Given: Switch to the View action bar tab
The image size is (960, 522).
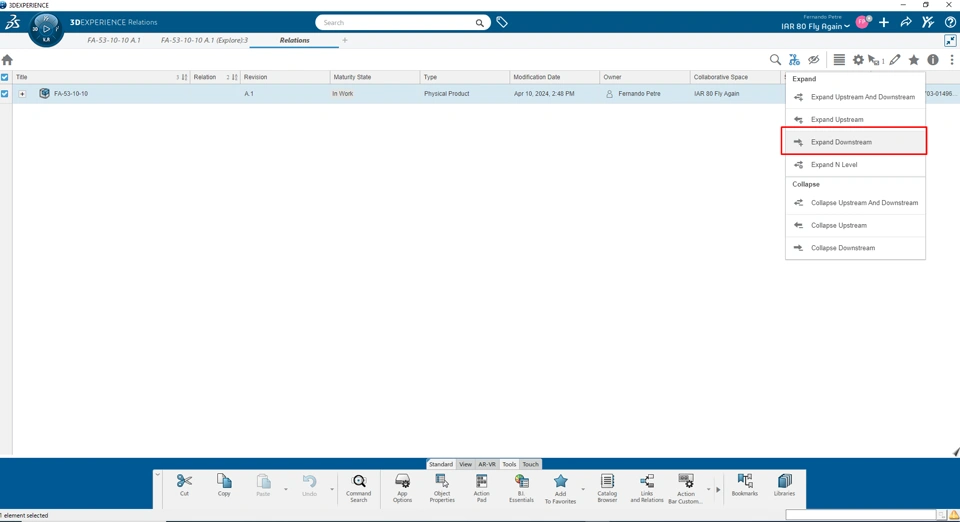Looking at the screenshot, I should [x=465, y=464].
